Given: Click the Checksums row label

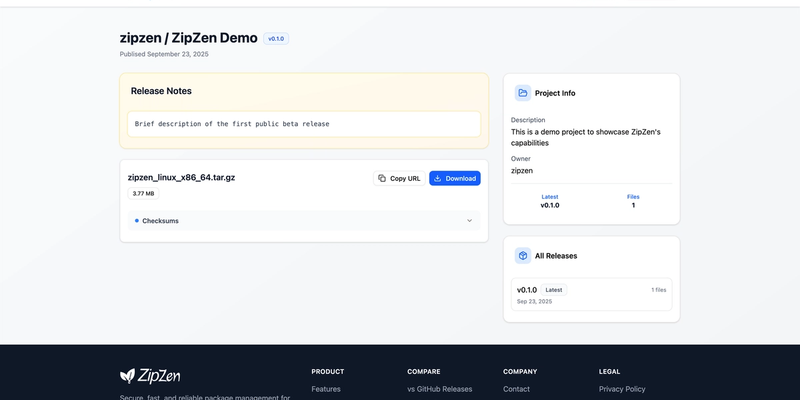Looking at the screenshot, I should (160, 221).
